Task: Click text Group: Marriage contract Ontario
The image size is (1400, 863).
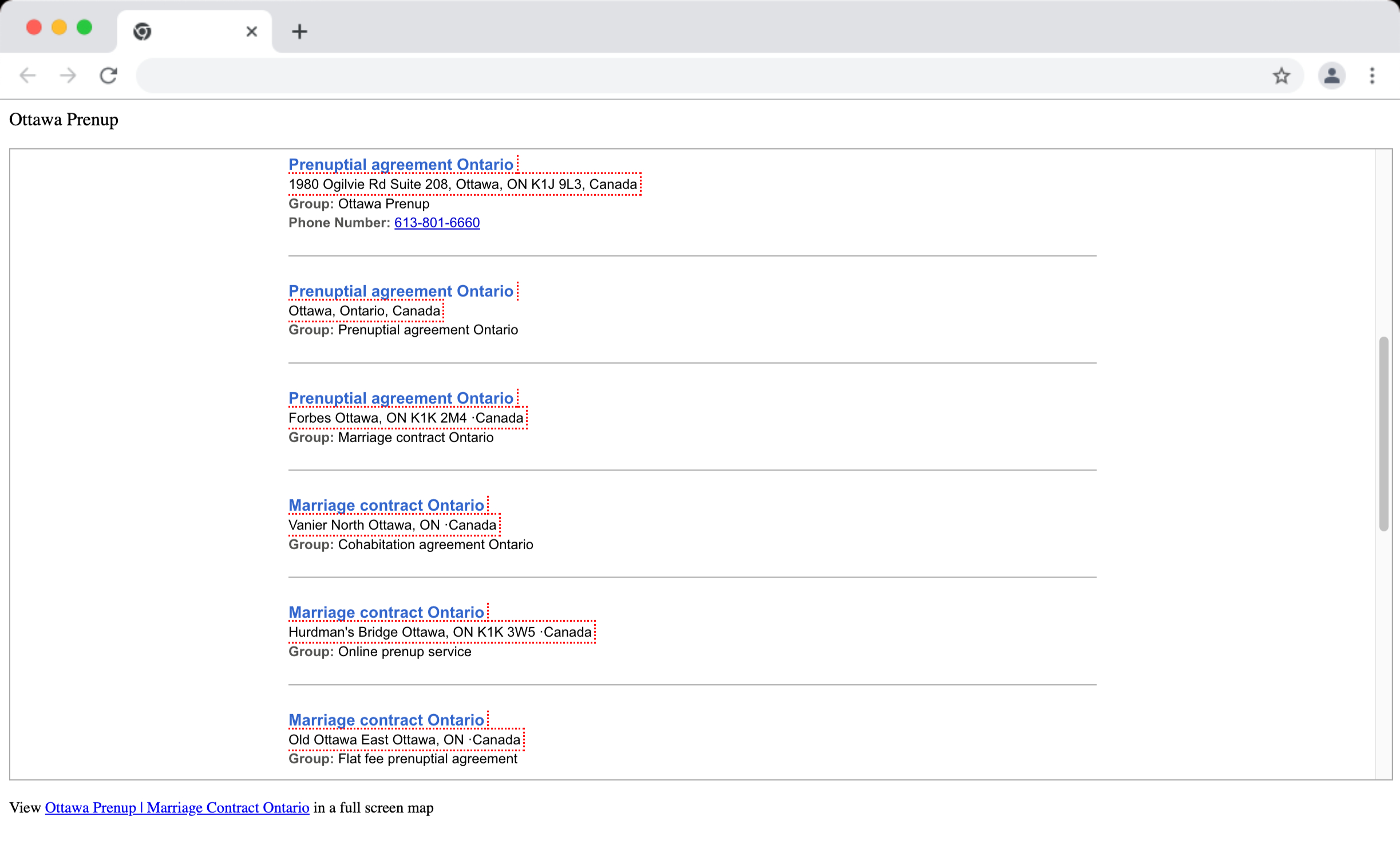Action: click(x=391, y=438)
